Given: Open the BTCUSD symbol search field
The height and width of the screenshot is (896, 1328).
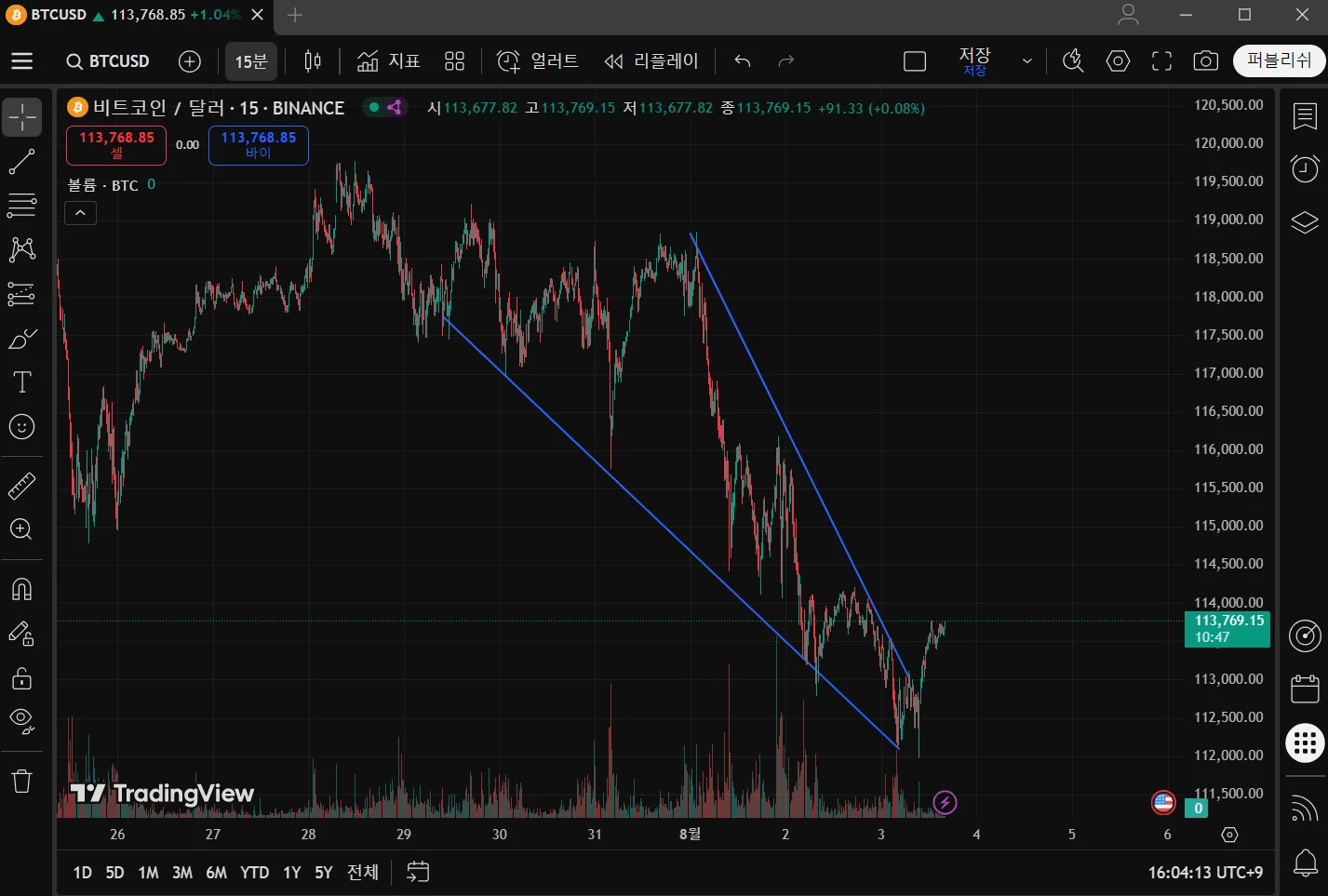Looking at the screenshot, I should point(108,61).
